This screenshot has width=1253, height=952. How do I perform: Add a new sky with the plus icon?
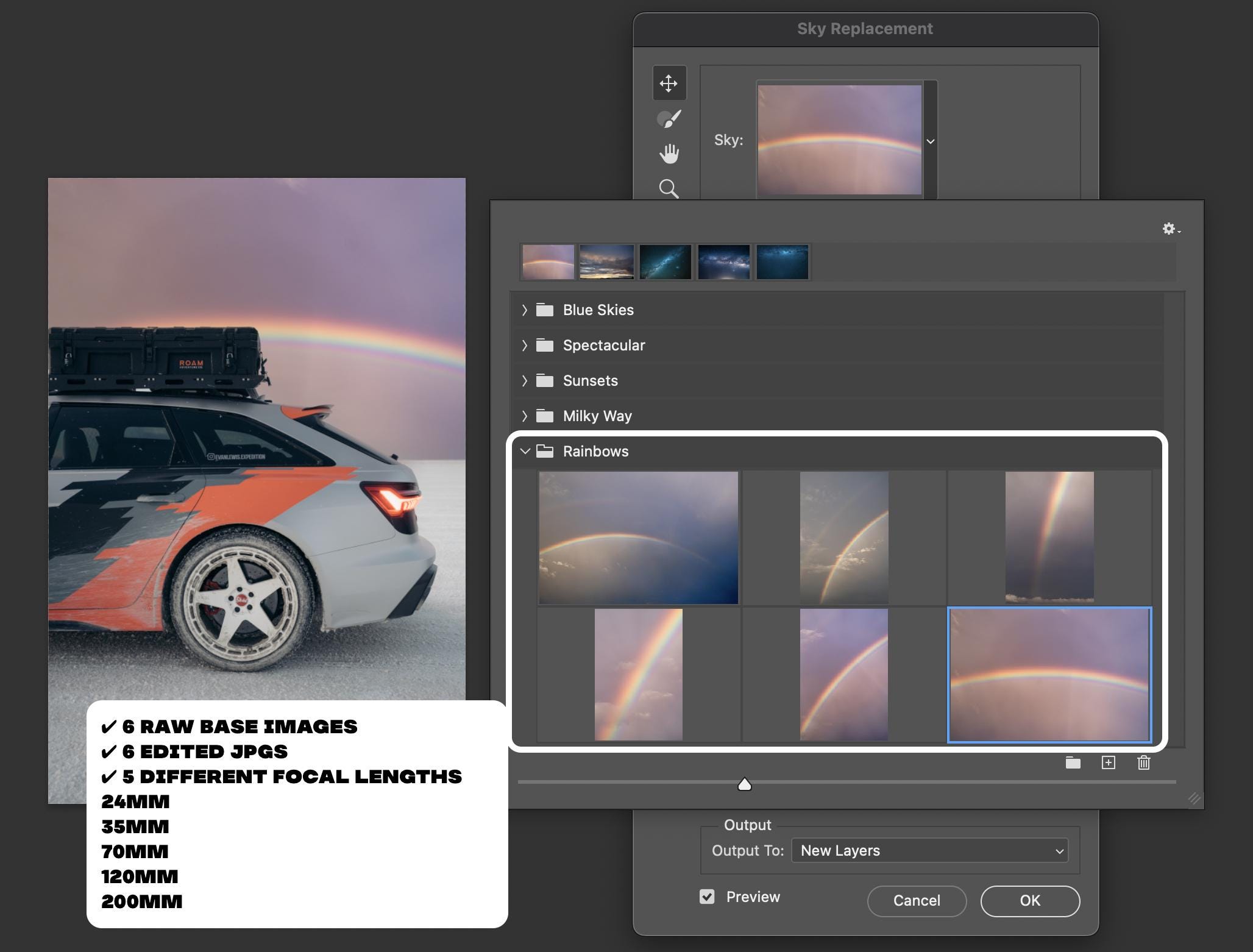(1109, 763)
